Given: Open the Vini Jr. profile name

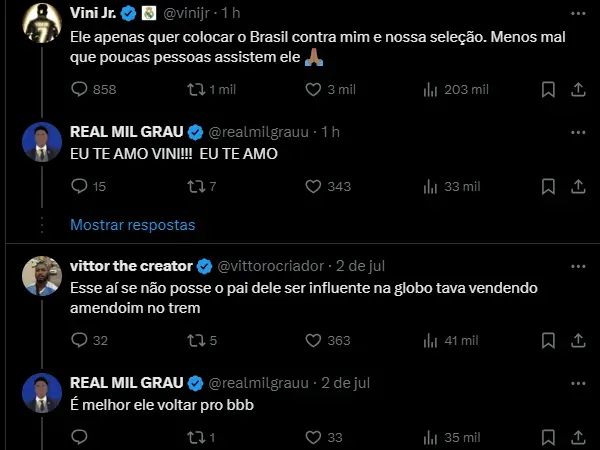Looking at the screenshot, I should pos(92,13).
